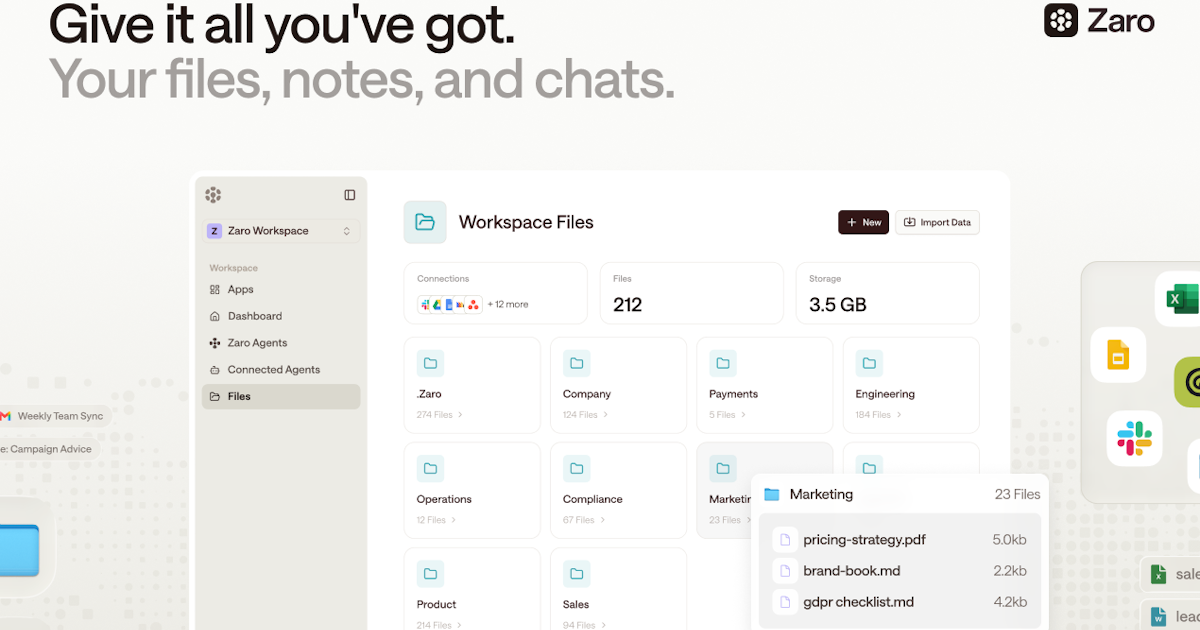
Task: Expand '67 Files' chevron under Compliance
Action: click(x=602, y=520)
